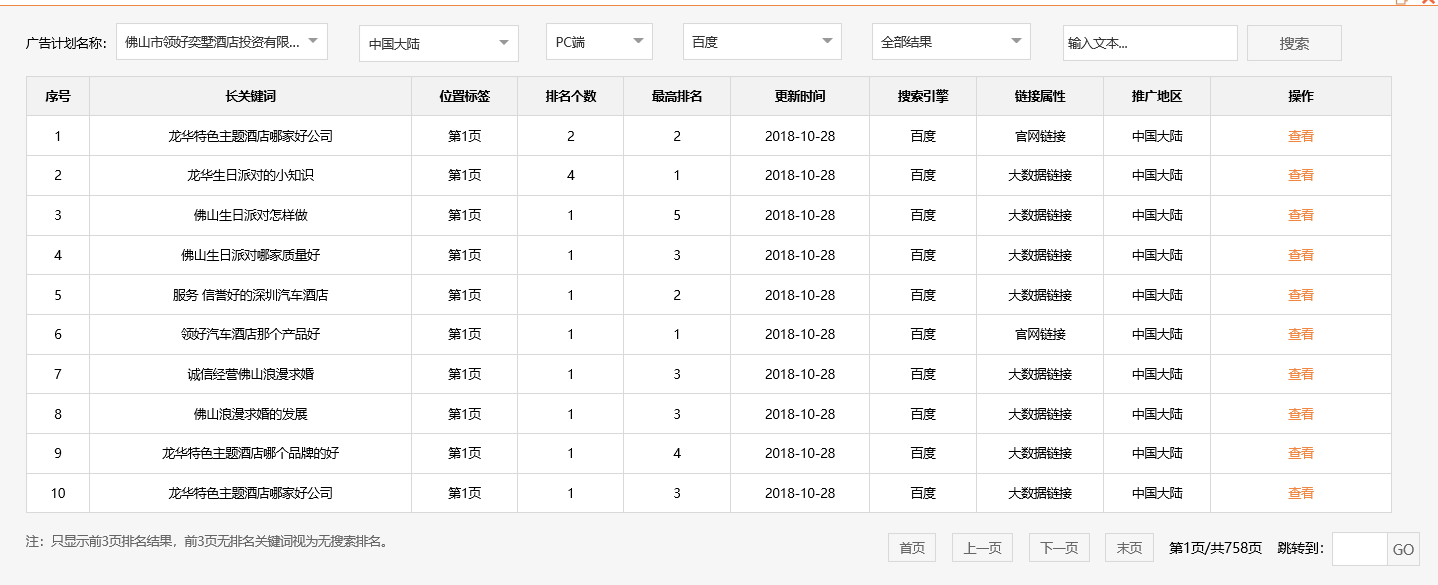Viewport: 1438px width, 585px height.
Task: Click 查看 for 佛山浪漫求婚的发展
Action: (1300, 414)
